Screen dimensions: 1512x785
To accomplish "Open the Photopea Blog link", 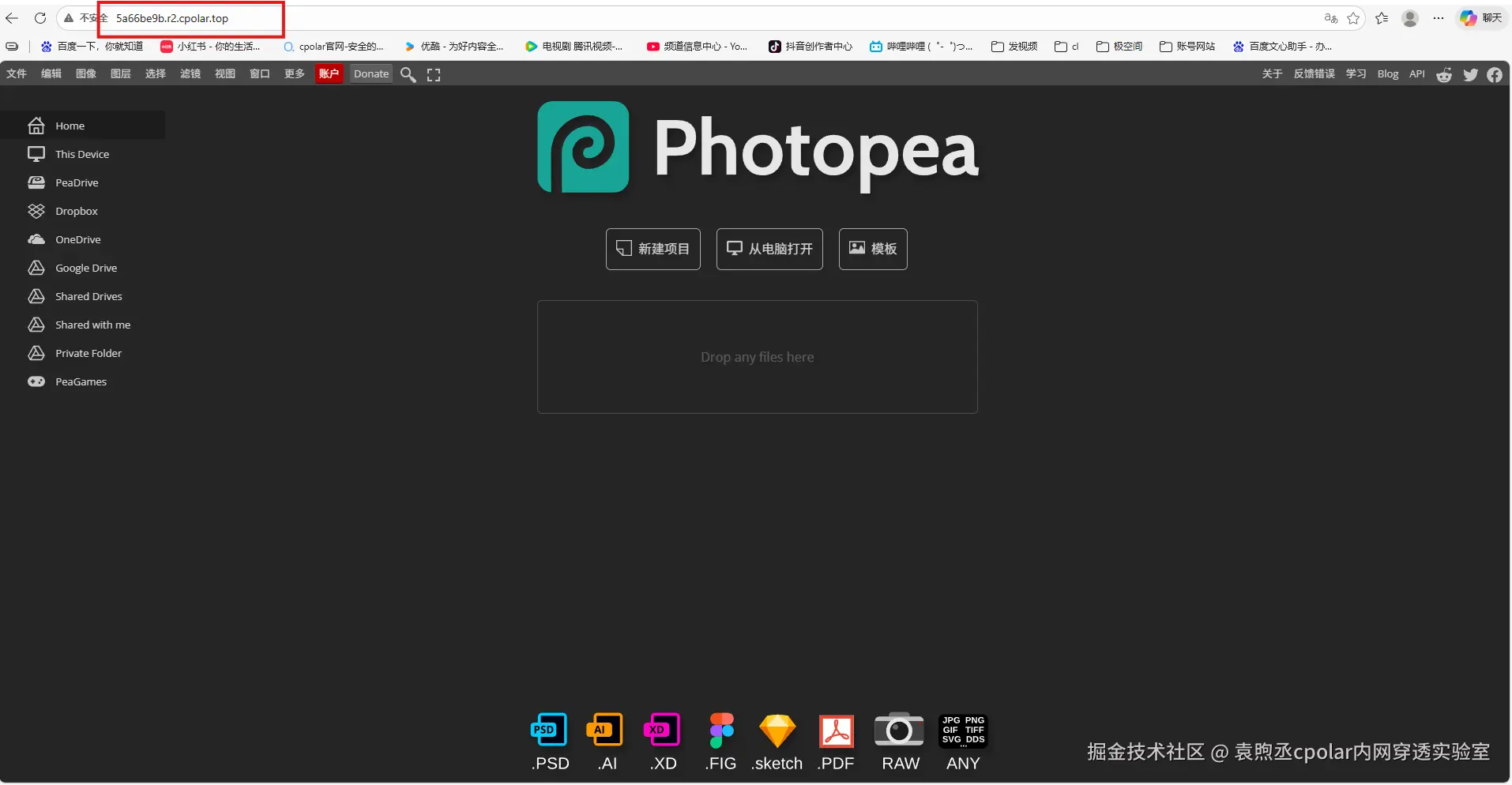I will [x=1388, y=73].
